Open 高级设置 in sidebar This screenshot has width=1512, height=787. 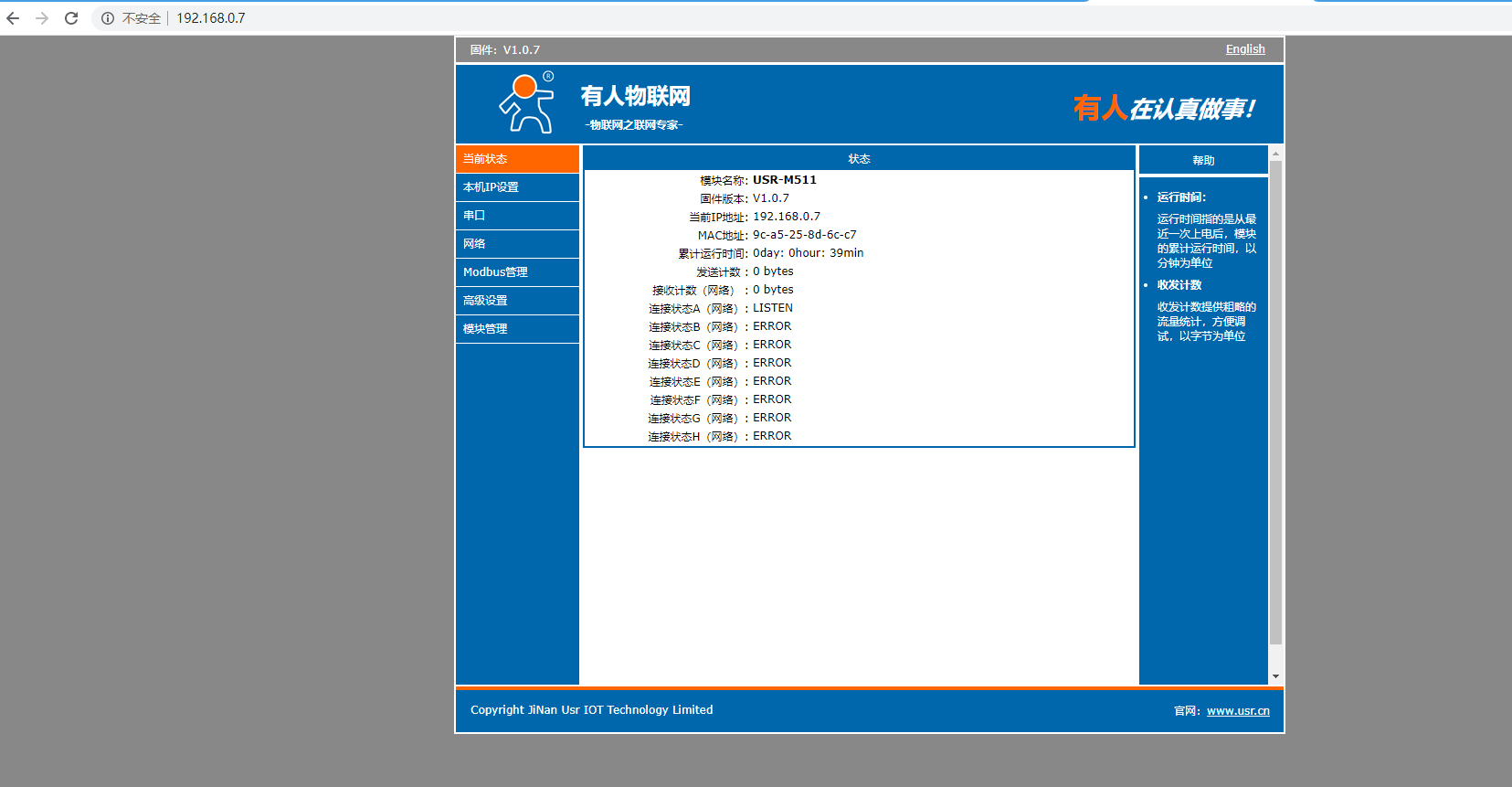[517, 301]
